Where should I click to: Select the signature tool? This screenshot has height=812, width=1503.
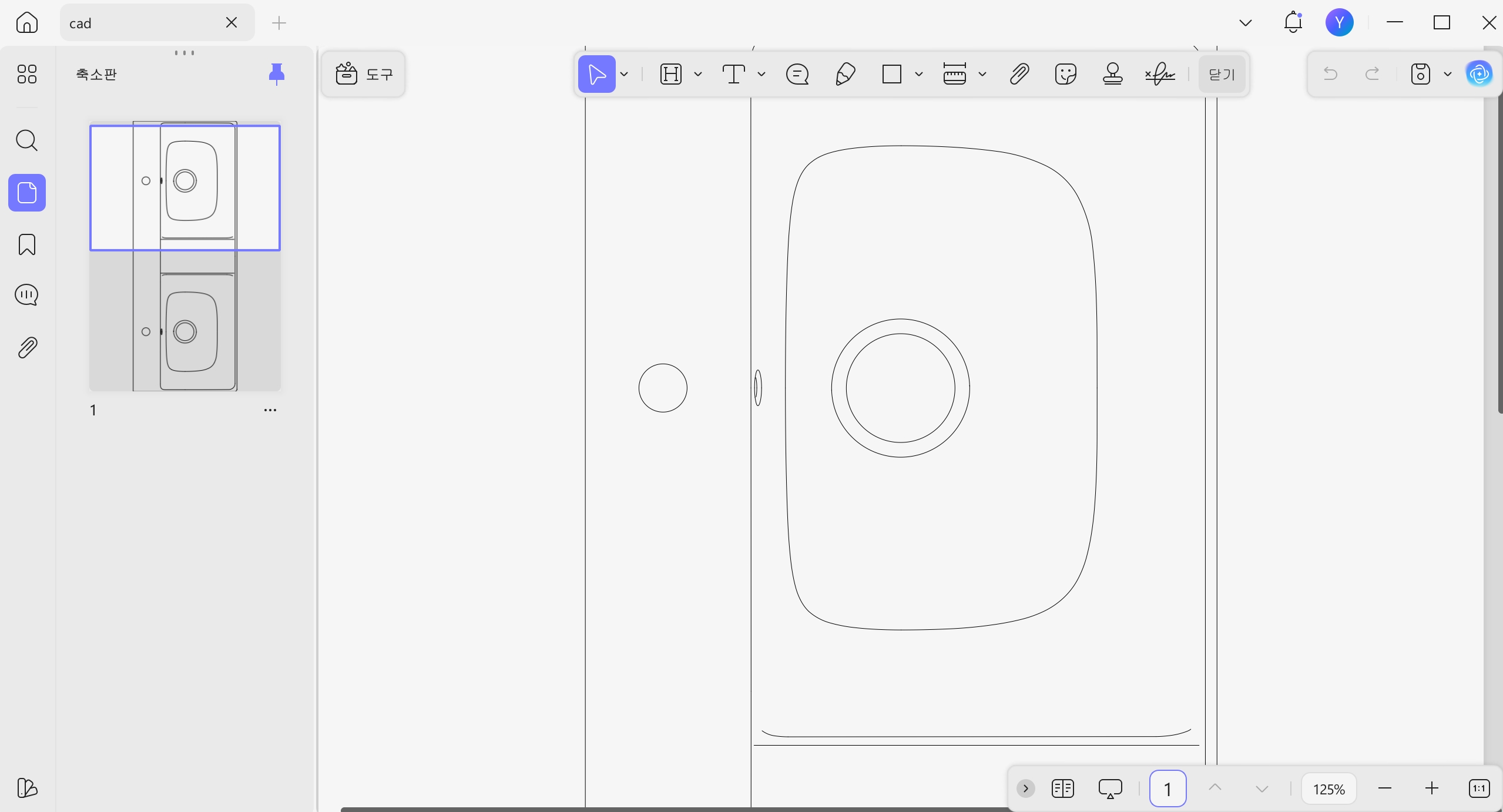point(1160,74)
